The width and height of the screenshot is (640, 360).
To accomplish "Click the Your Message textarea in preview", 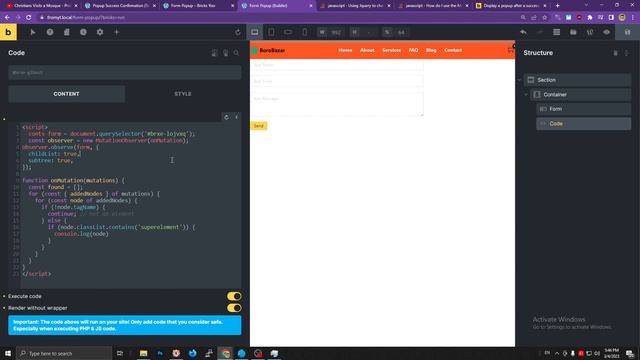I will 337,104.
